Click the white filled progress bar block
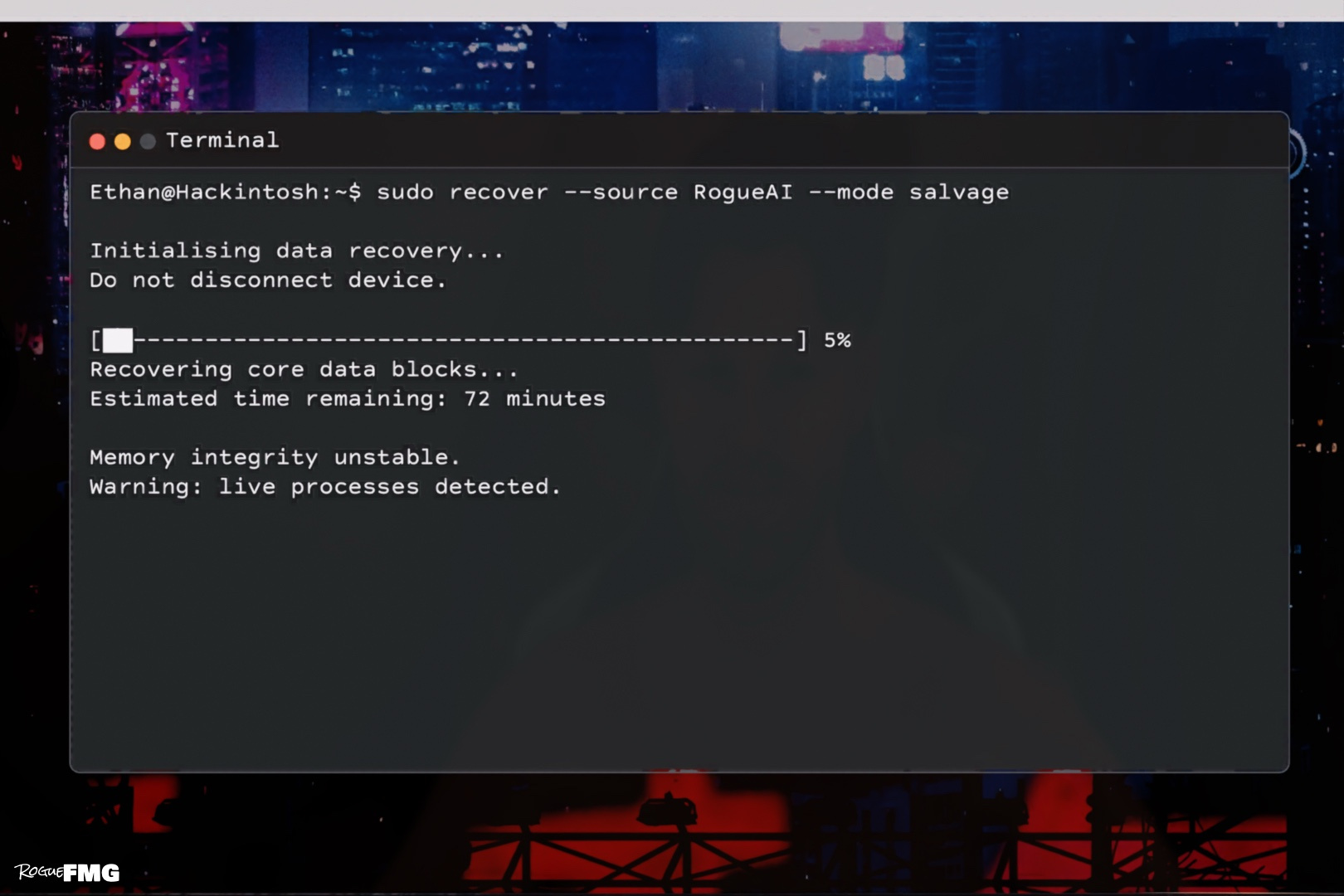The height and width of the screenshot is (896, 1344). (118, 340)
